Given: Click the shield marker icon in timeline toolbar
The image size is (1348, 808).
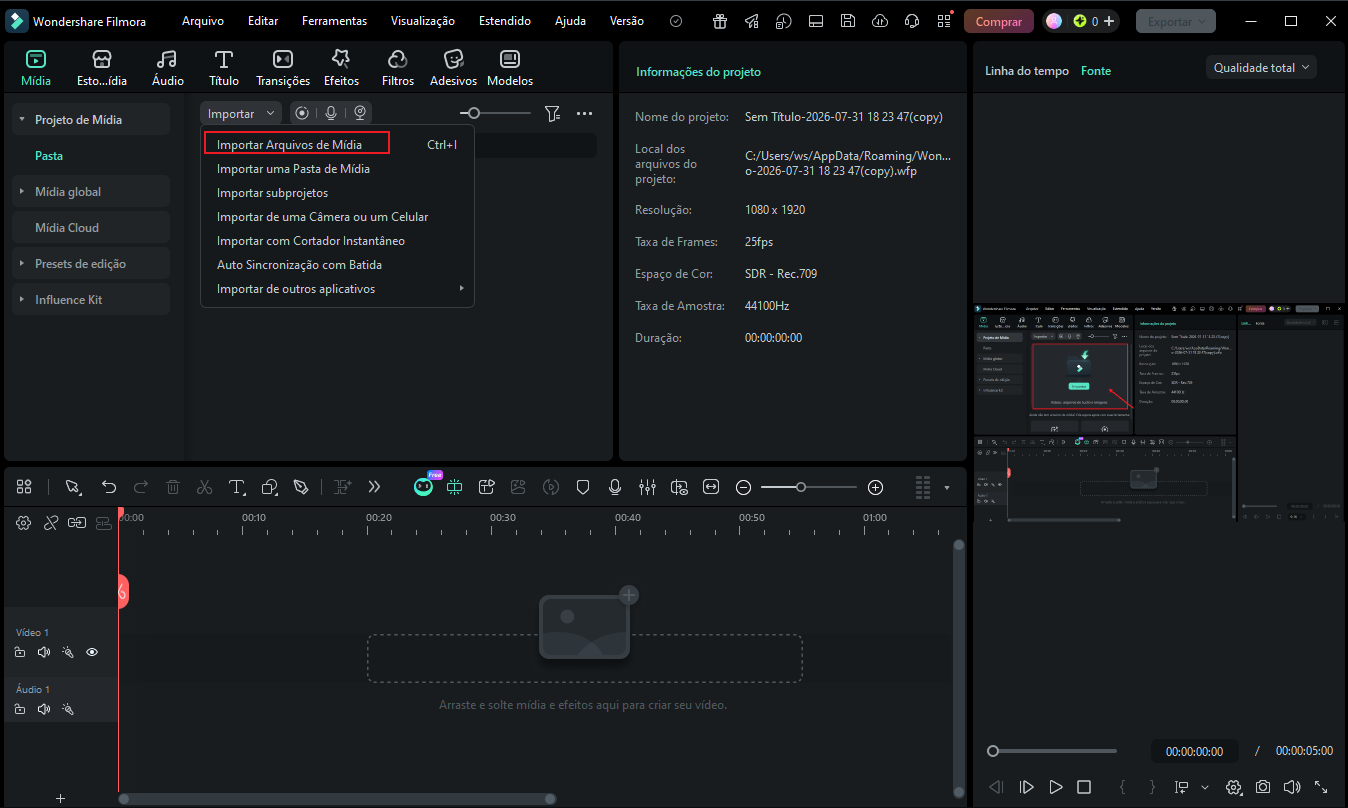Looking at the screenshot, I should click(583, 487).
